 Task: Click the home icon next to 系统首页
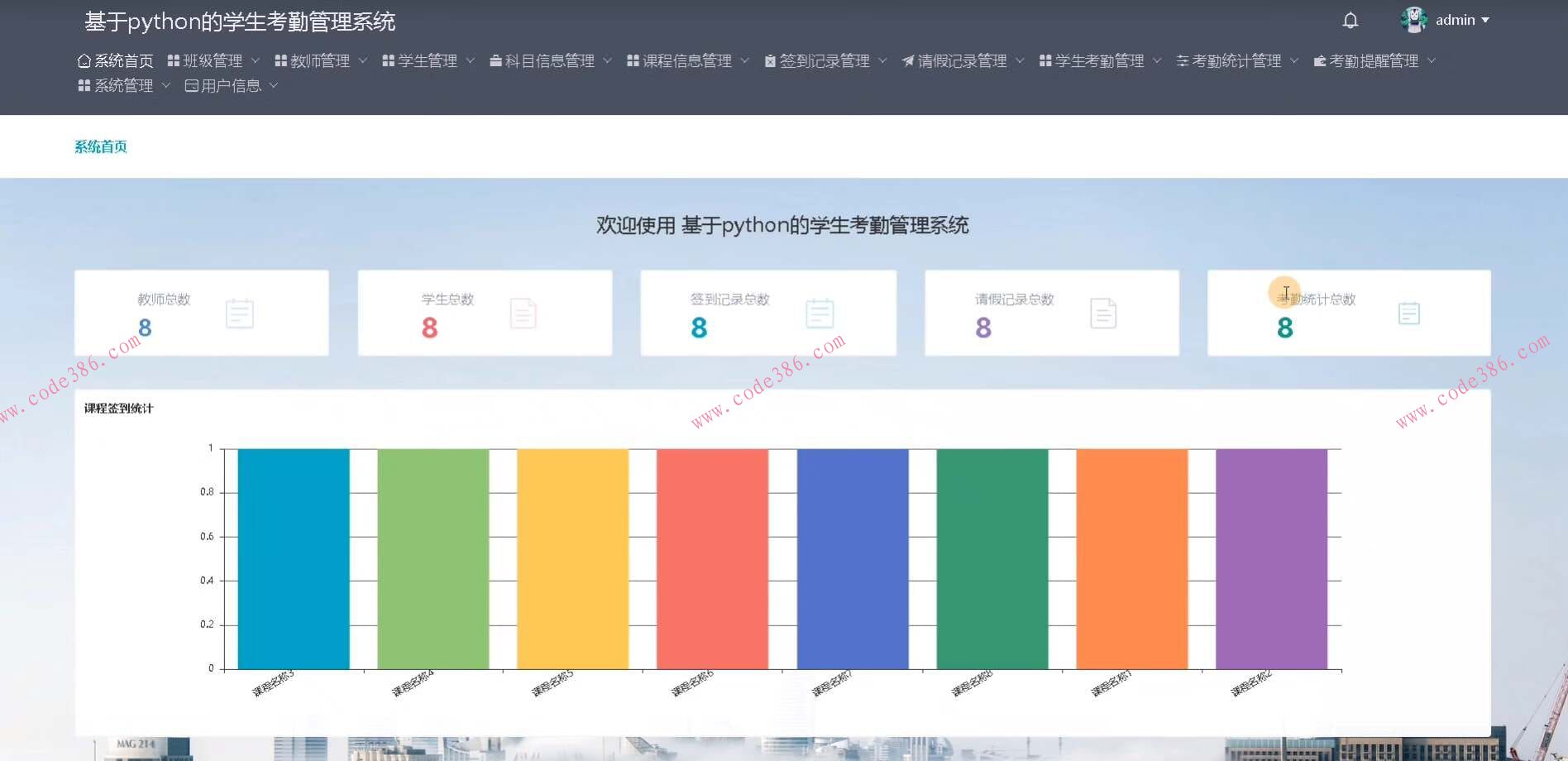[x=83, y=60]
